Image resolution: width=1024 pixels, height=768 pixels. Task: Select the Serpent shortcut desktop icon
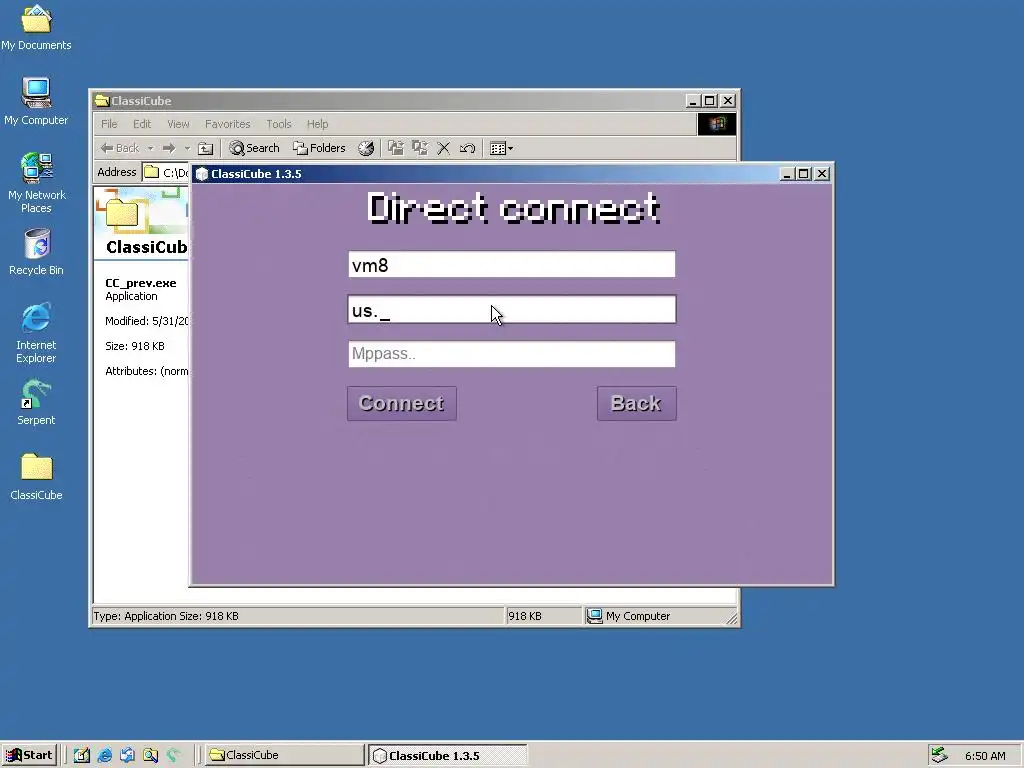pos(36,402)
